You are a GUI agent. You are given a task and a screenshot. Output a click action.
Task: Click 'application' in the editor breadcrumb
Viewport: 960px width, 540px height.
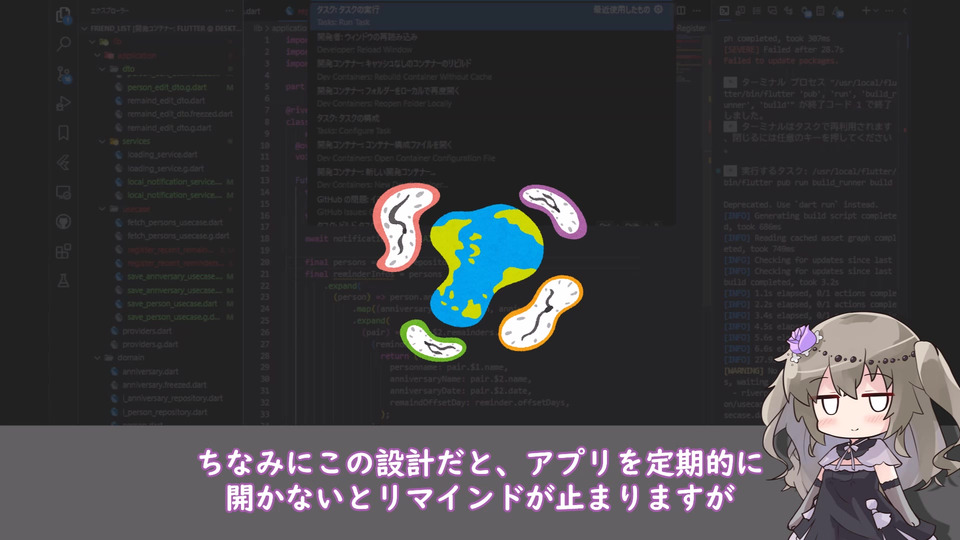(x=290, y=28)
